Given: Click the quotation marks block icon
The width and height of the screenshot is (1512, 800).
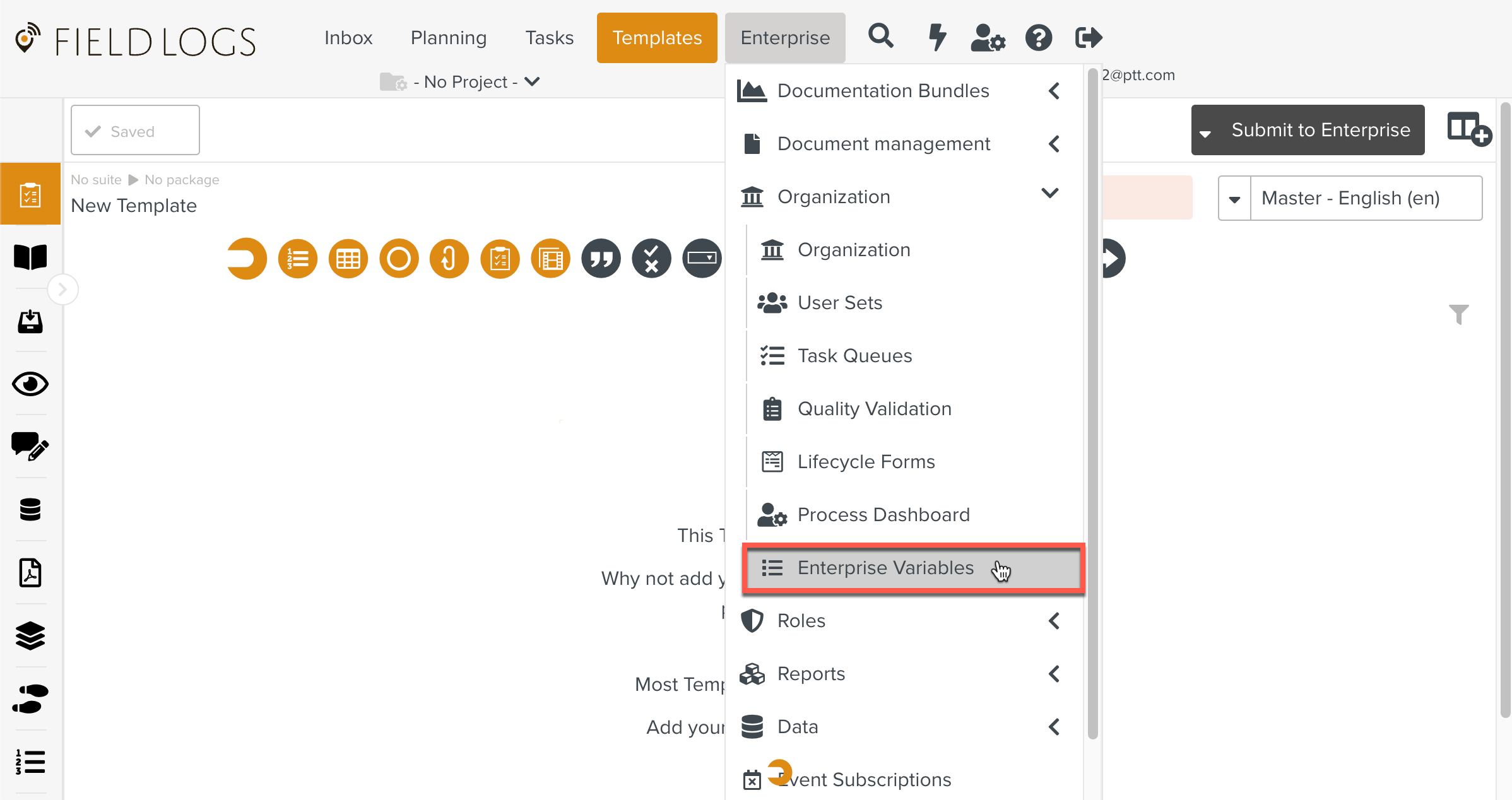Looking at the screenshot, I should [x=601, y=259].
